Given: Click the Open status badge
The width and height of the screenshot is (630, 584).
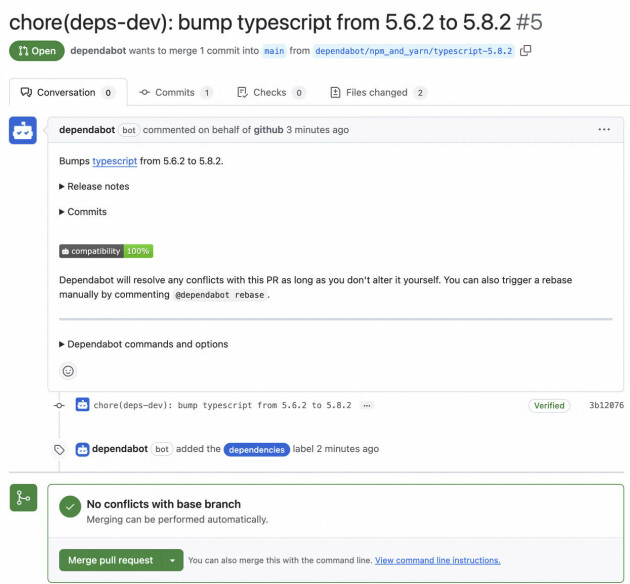Looking at the screenshot, I should 37,51.
